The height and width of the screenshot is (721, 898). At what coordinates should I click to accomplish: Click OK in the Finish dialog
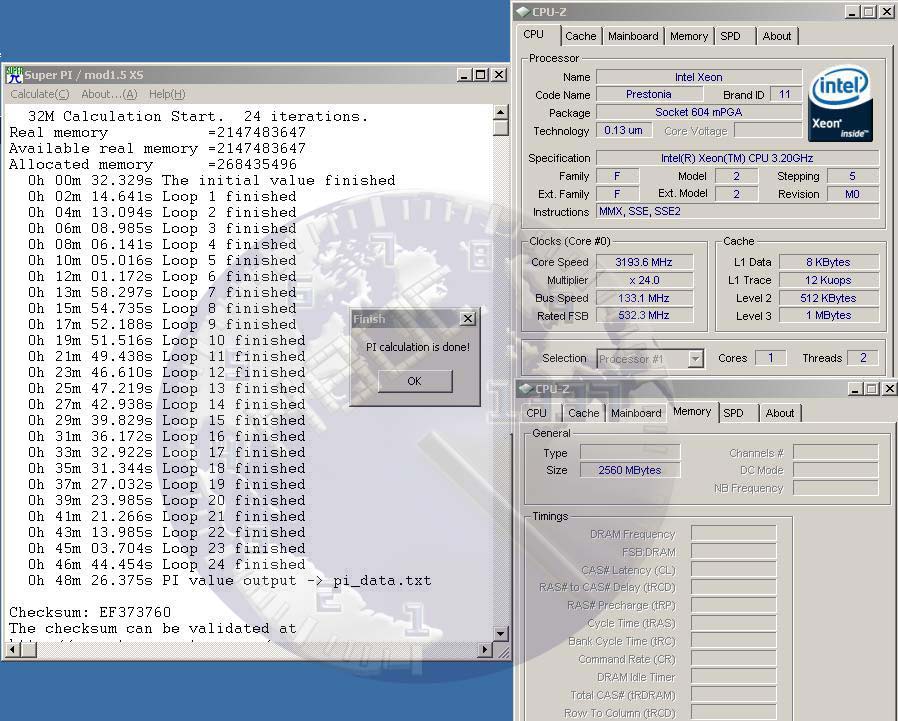point(415,381)
